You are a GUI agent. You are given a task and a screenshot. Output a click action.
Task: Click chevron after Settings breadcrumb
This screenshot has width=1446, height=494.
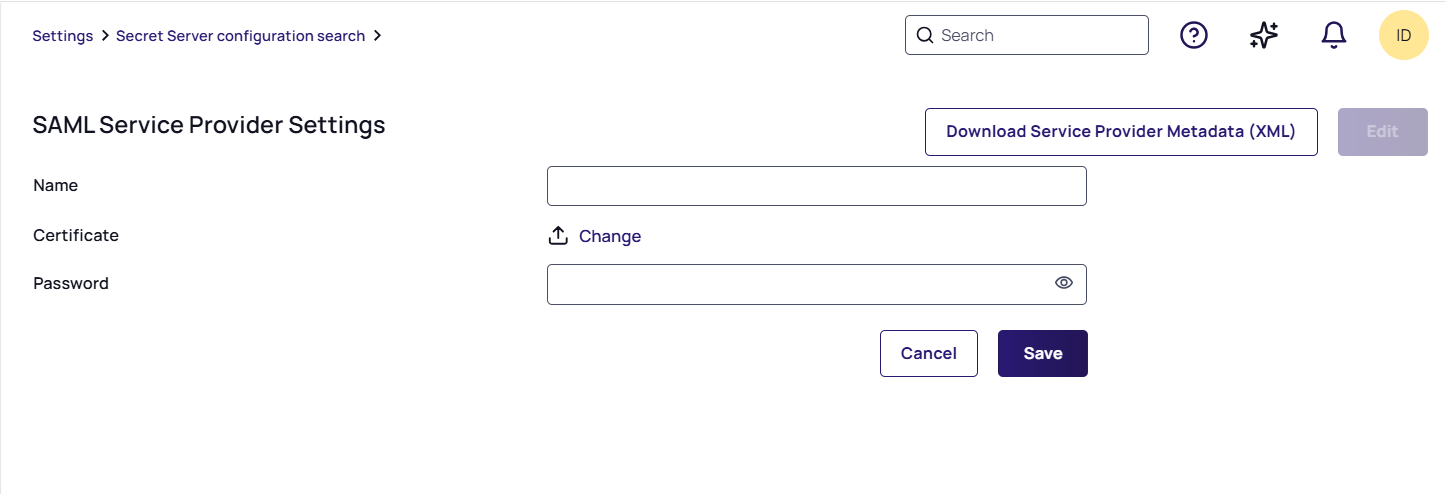pyautogui.click(x=105, y=36)
